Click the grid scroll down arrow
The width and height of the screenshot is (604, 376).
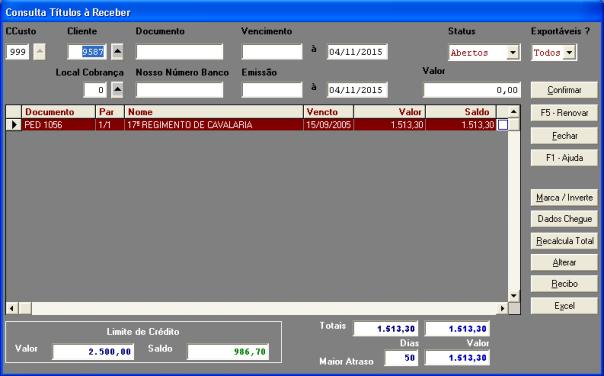[513, 296]
